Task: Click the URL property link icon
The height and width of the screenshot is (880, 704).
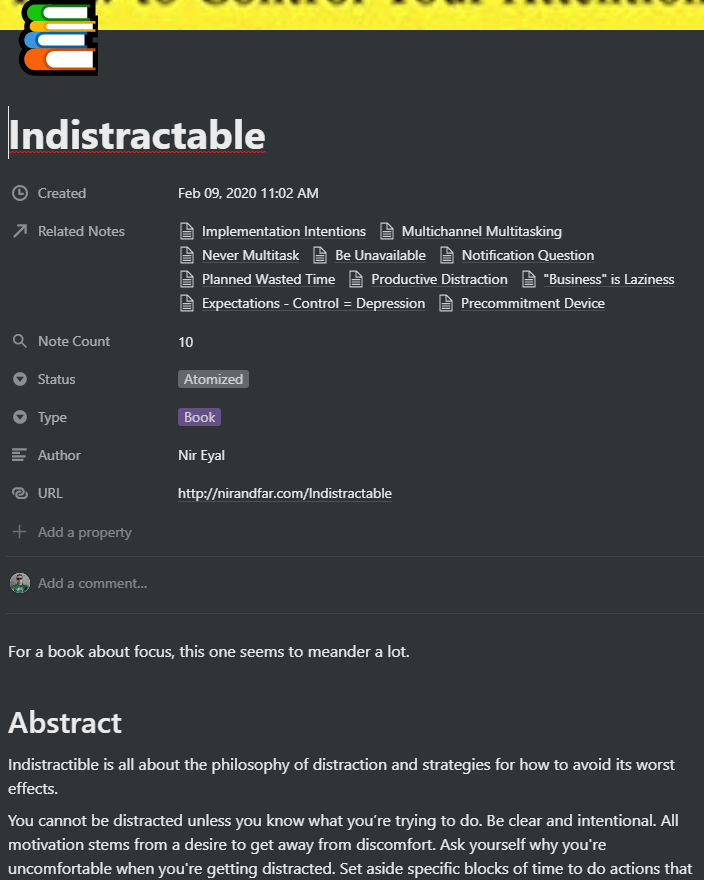Action: pyautogui.click(x=20, y=493)
